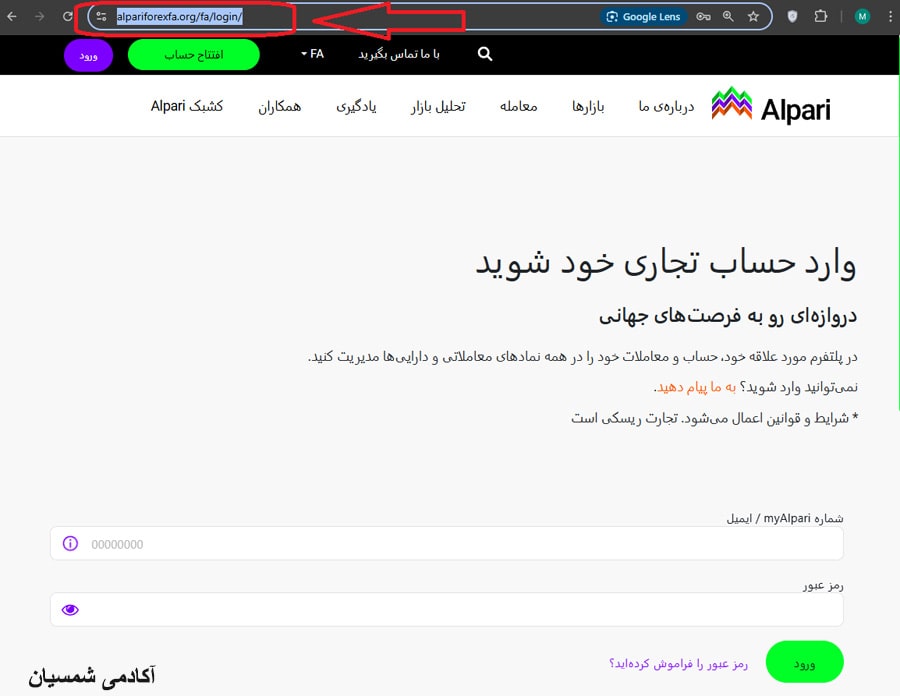
Task: Open the Extensions puzzle icon
Action: click(x=821, y=17)
